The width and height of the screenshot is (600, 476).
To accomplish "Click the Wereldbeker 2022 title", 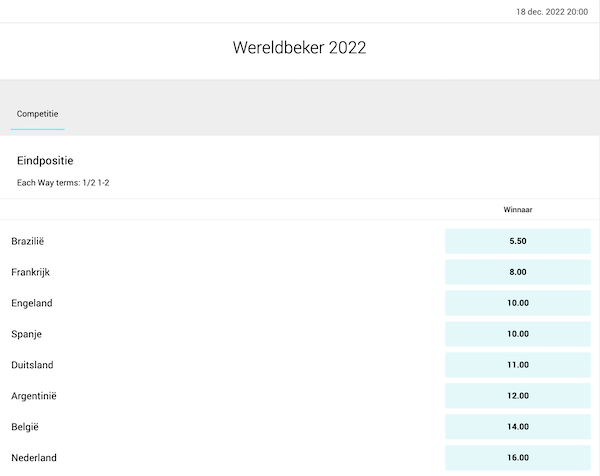I will tap(300, 48).
